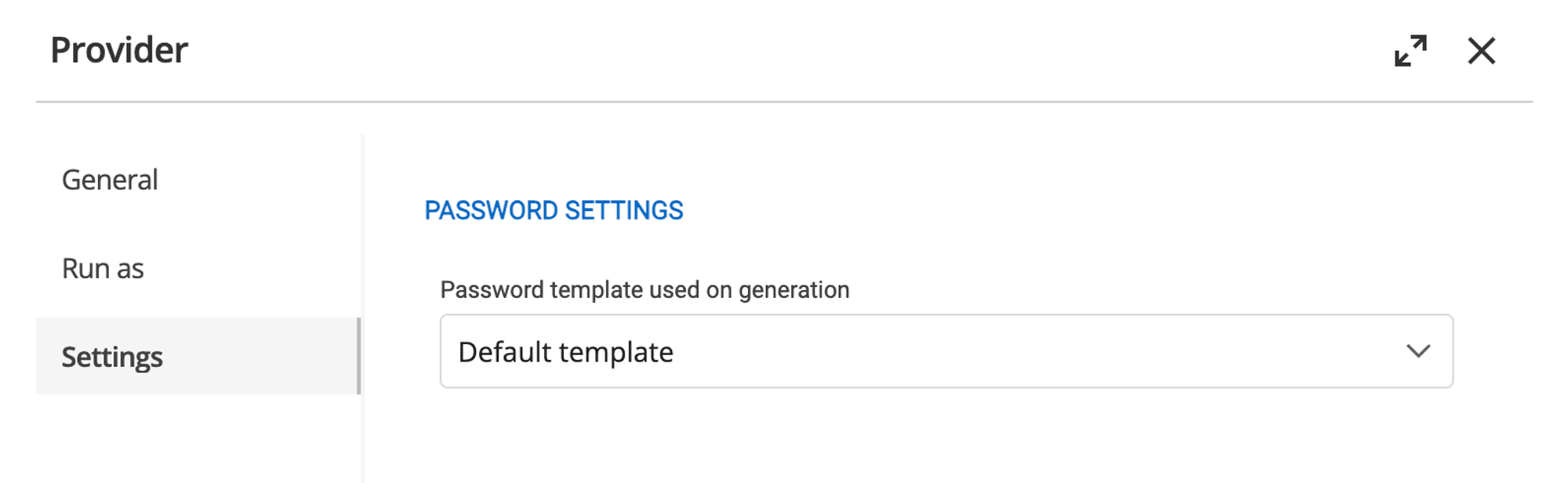
Task: Click the horizontal line under the Provider header
Action: [x=784, y=101]
